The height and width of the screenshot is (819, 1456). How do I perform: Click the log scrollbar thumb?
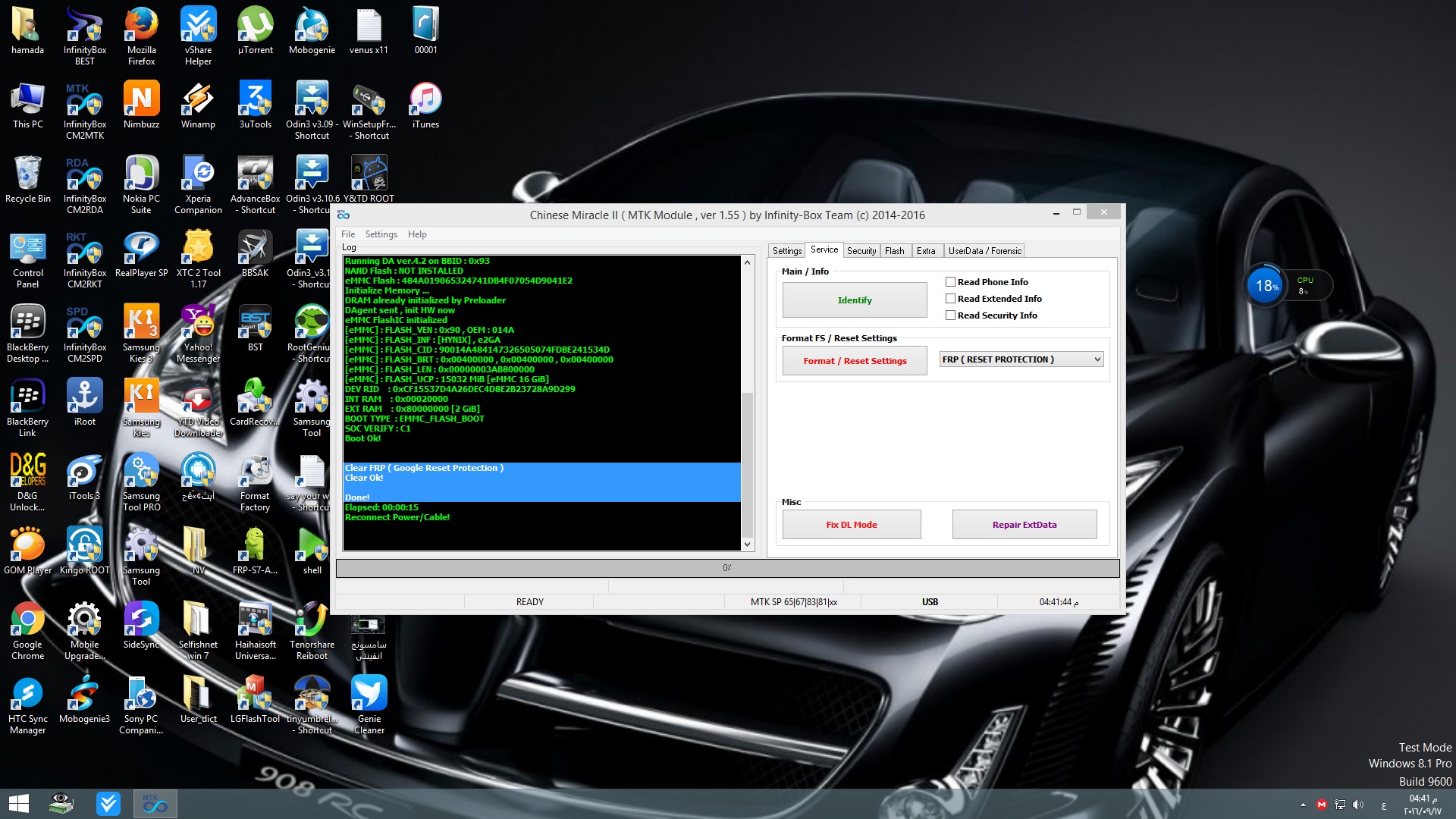click(747, 463)
